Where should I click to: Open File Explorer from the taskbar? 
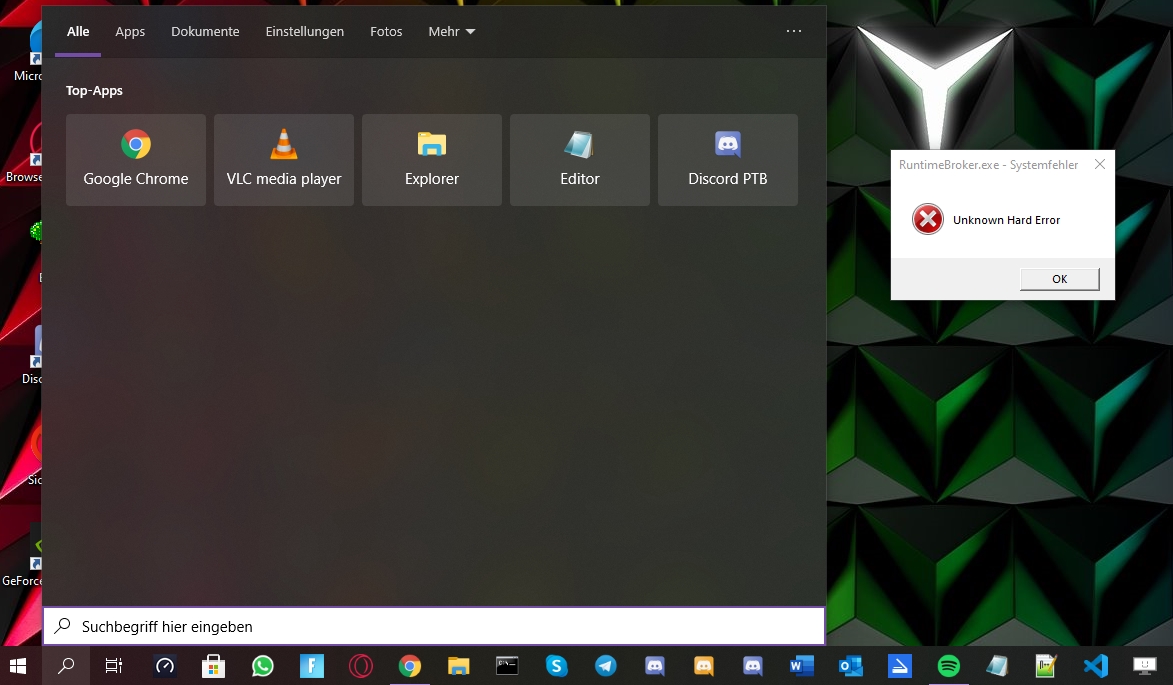[459, 666]
